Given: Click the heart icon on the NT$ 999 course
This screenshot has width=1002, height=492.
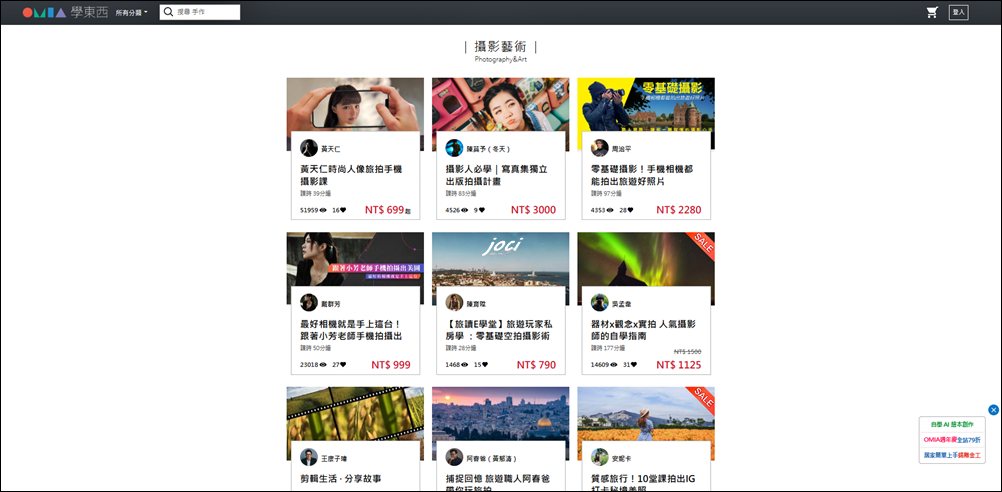Looking at the screenshot, I should [x=343, y=365].
